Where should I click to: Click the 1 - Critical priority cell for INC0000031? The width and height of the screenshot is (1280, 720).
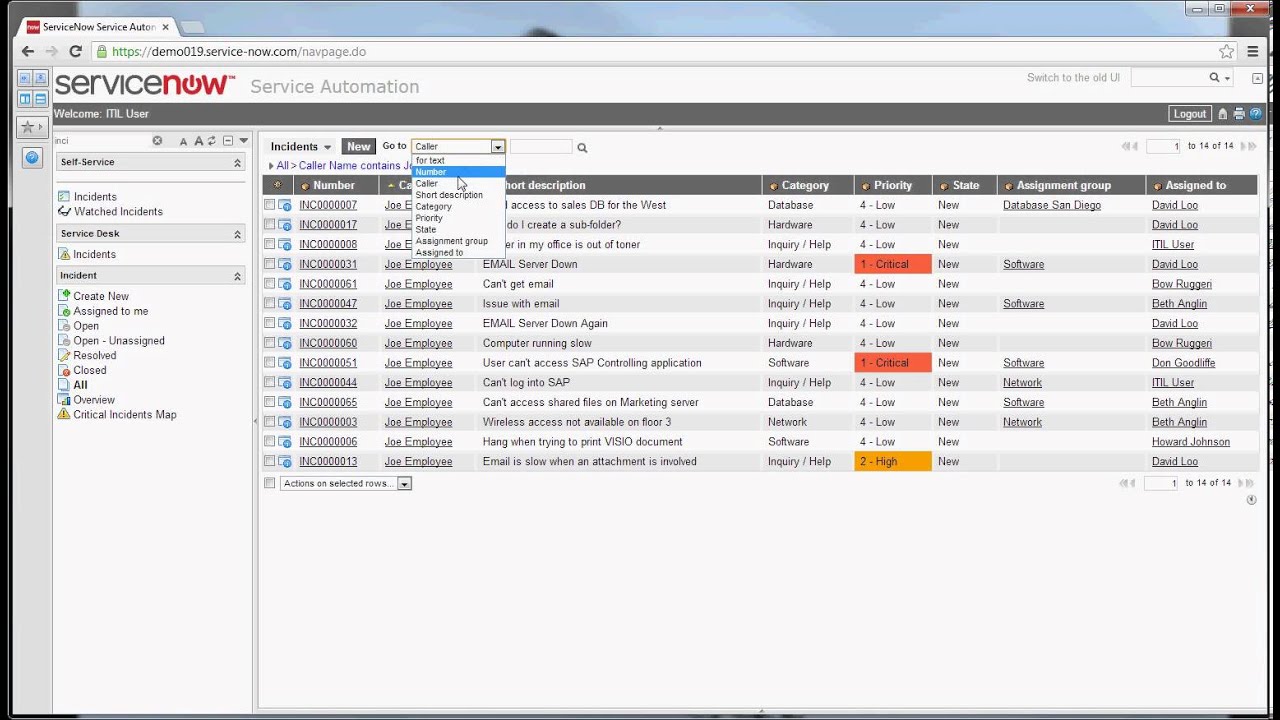click(893, 265)
